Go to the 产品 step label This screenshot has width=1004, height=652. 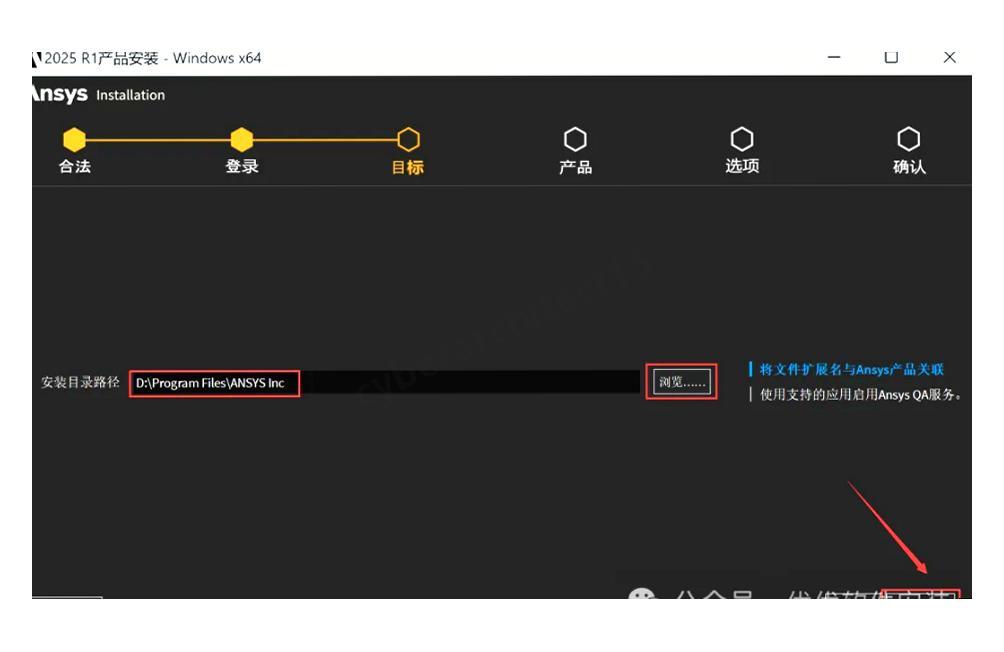(x=575, y=167)
